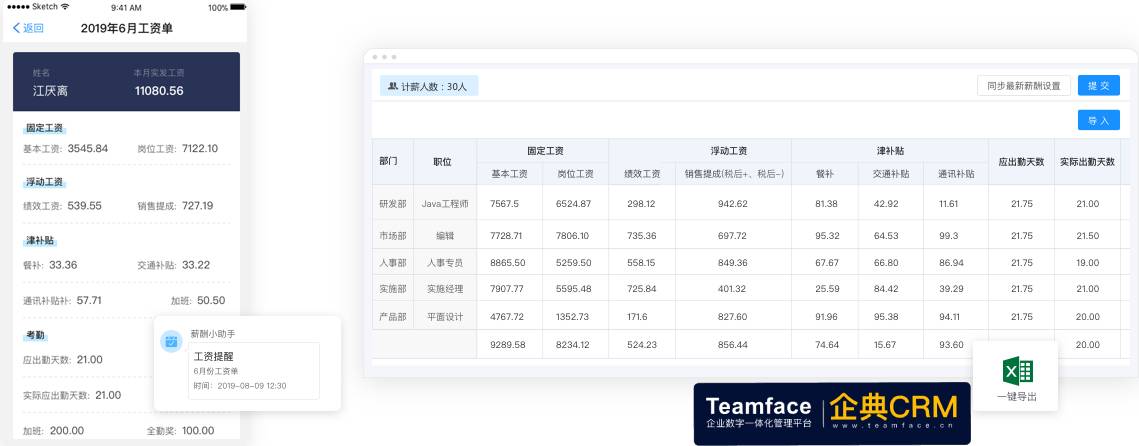Select the 基本工资 column header
Image resolution: width=1139 pixels, height=446 pixels.
coord(509,174)
